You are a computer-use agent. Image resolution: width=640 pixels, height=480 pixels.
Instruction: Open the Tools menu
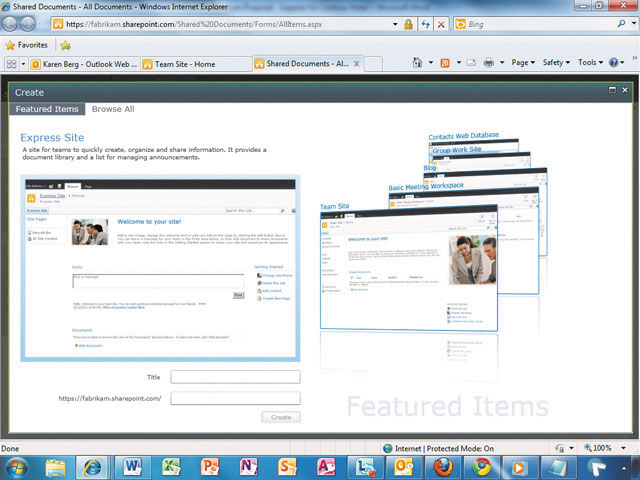click(x=590, y=62)
